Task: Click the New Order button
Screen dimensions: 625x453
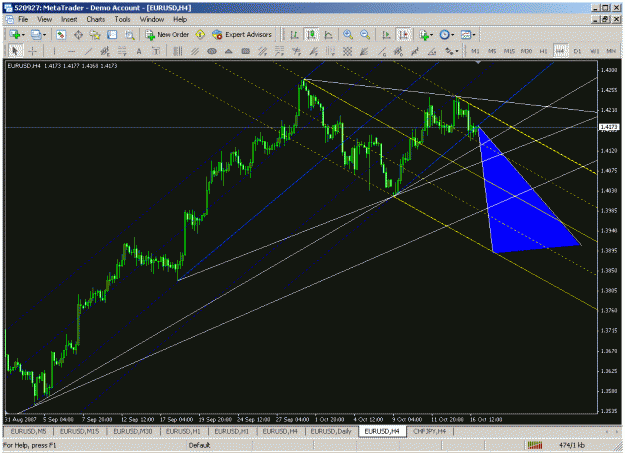Action: click(167, 35)
